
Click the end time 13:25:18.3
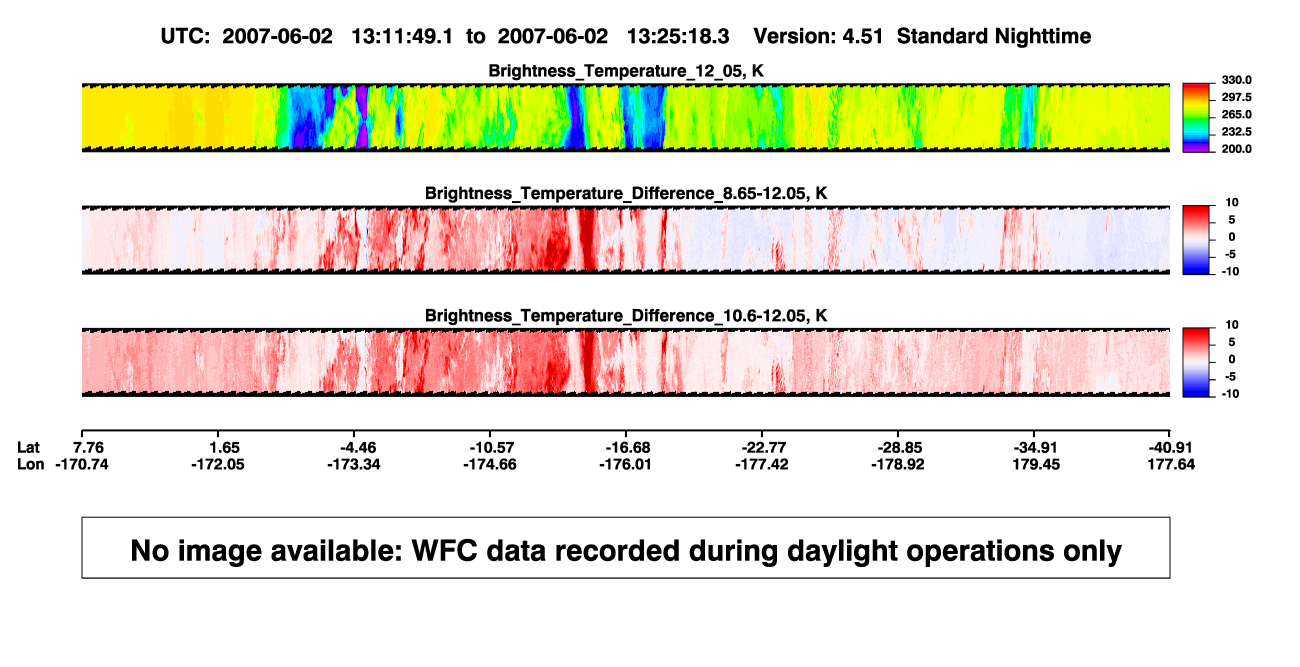click(678, 37)
